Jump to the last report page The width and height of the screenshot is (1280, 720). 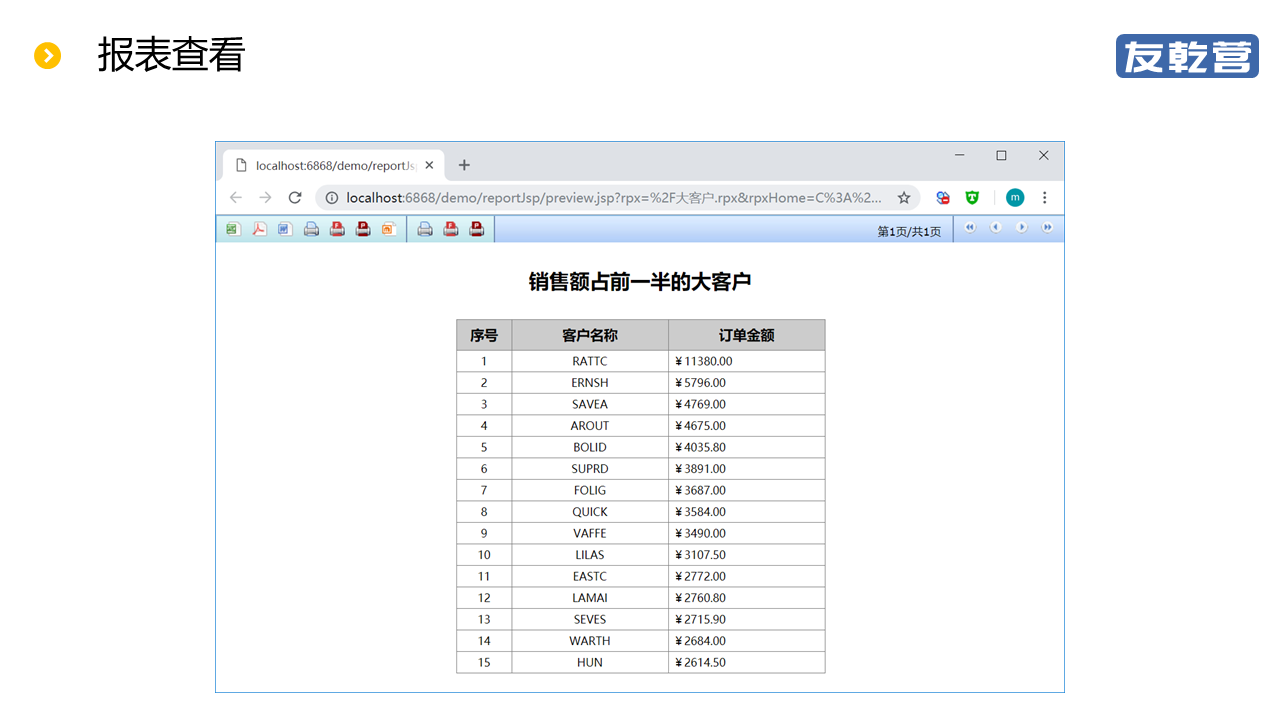click(1047, 228)
